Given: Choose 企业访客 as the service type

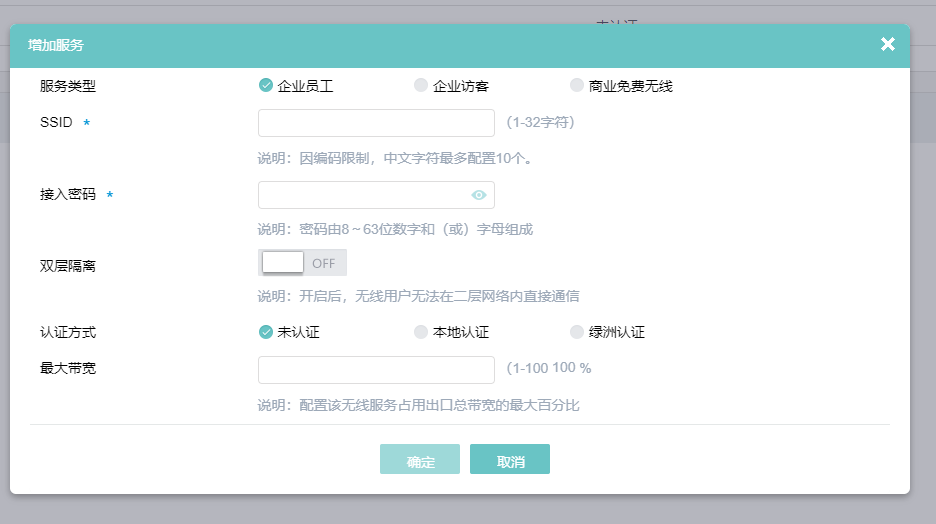Looking at the screenshot, I should 421,86.
